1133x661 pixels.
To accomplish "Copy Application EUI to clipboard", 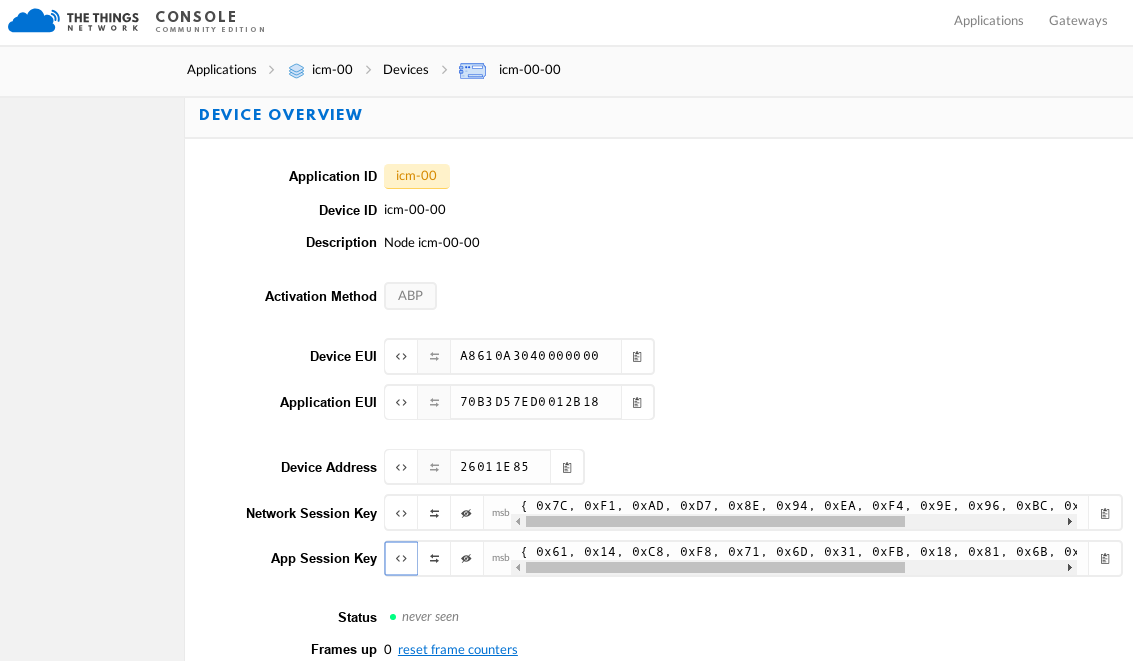I will 637,402.
